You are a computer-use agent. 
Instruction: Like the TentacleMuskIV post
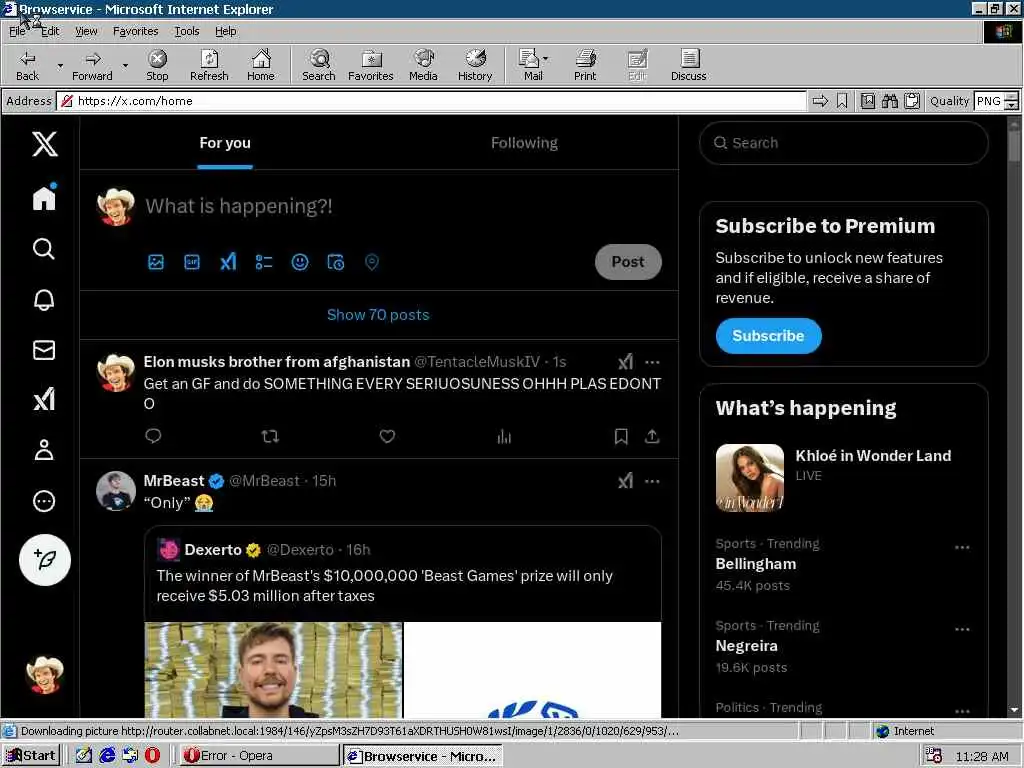coord(387,436)
